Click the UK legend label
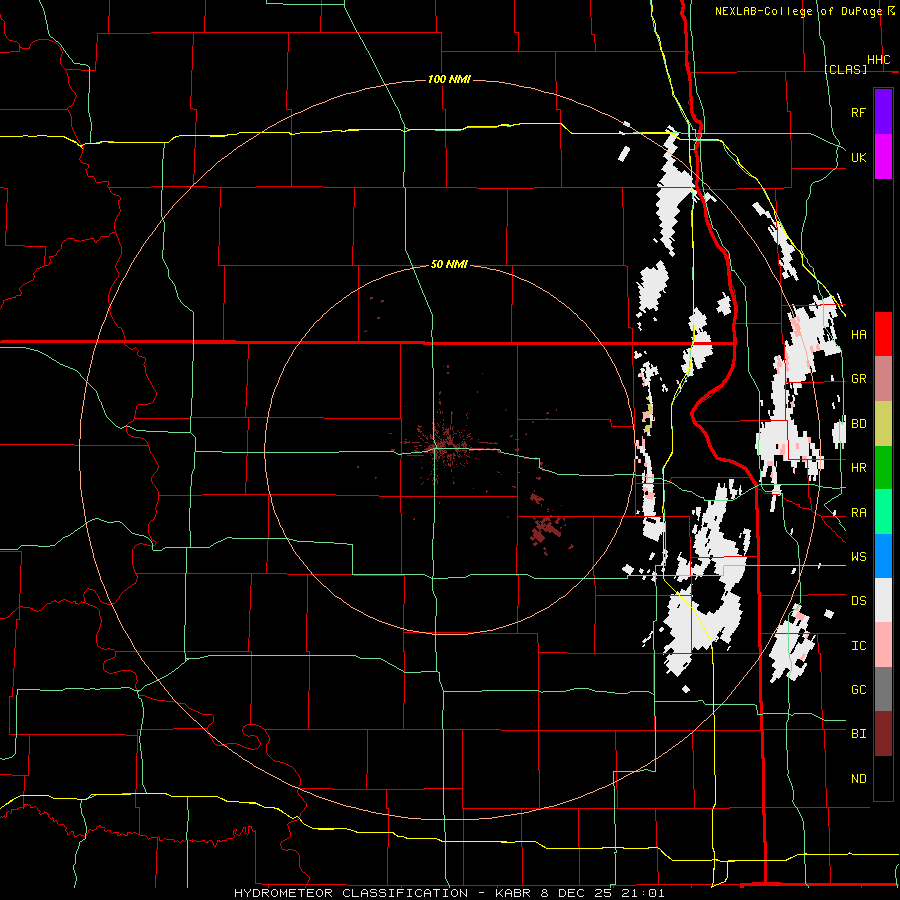900x900 pixels. 858,157
